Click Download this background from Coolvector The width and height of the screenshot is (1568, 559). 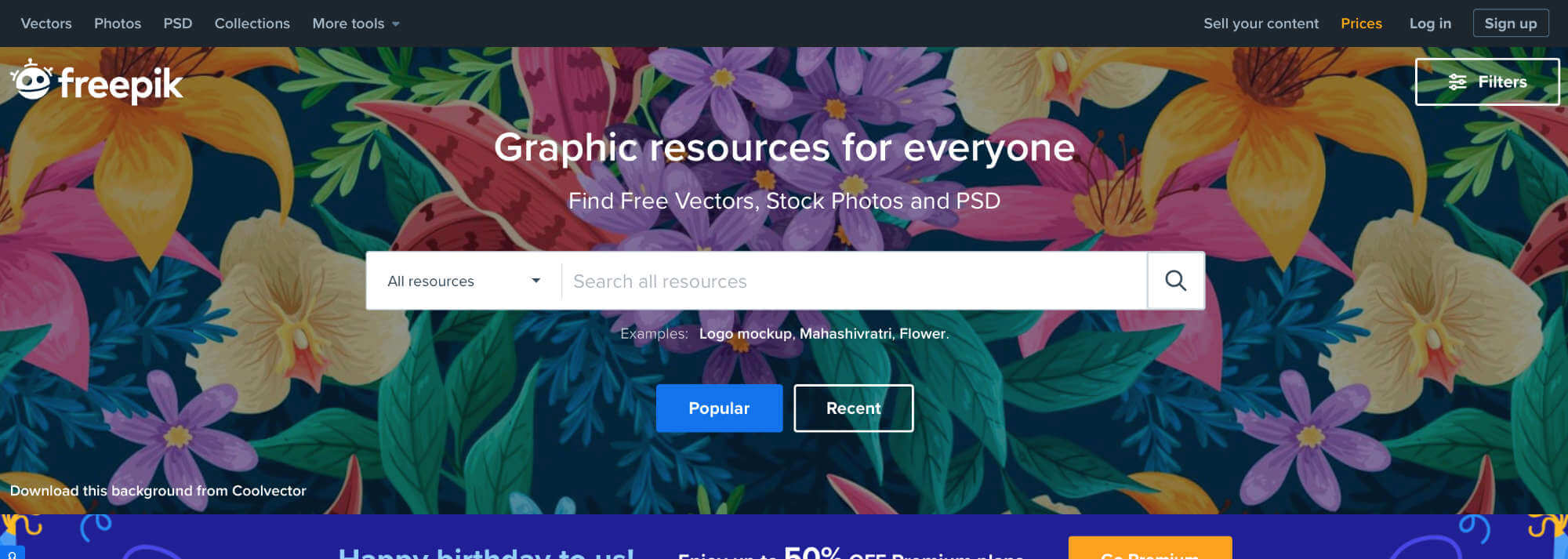click(158, 491)
